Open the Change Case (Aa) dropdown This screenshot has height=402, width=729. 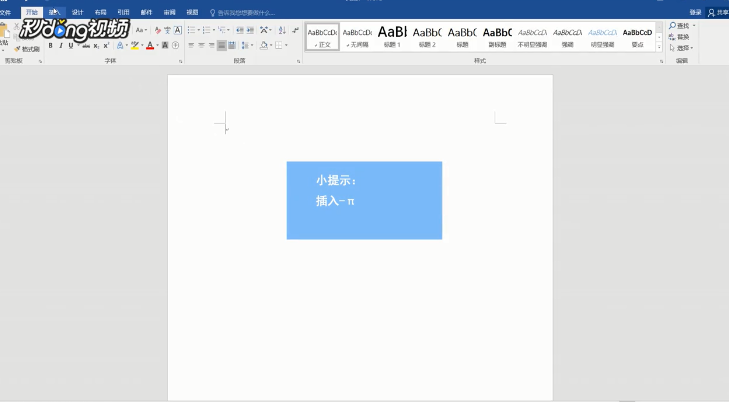click(141, 30)
